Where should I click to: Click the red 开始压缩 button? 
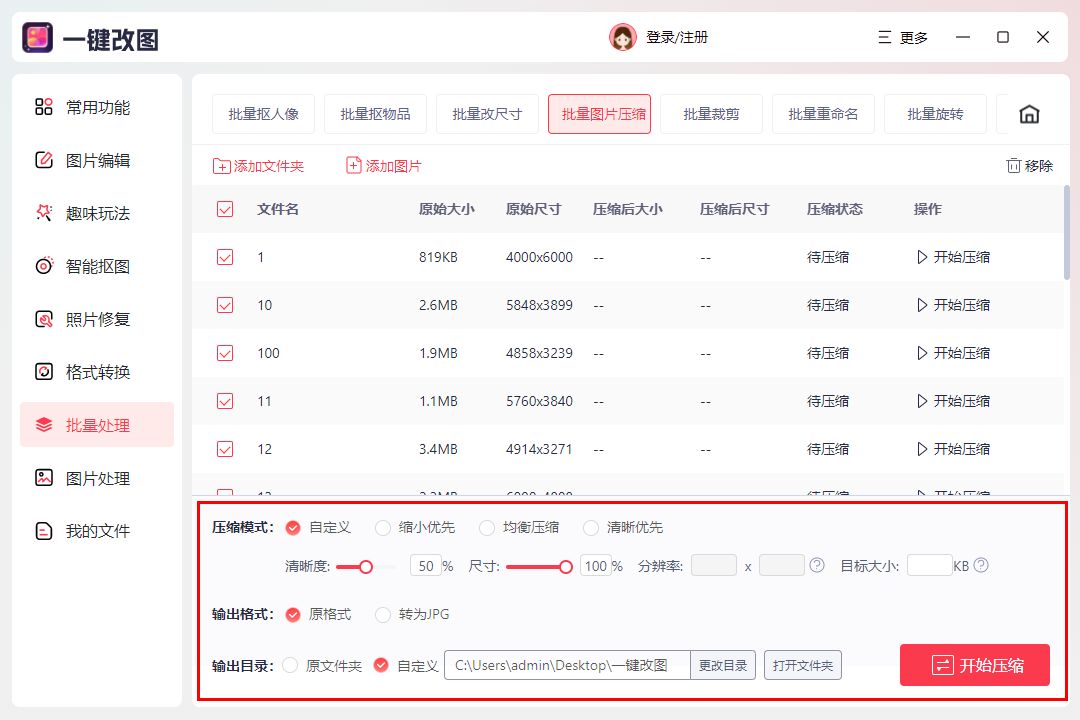click(975, 665)
